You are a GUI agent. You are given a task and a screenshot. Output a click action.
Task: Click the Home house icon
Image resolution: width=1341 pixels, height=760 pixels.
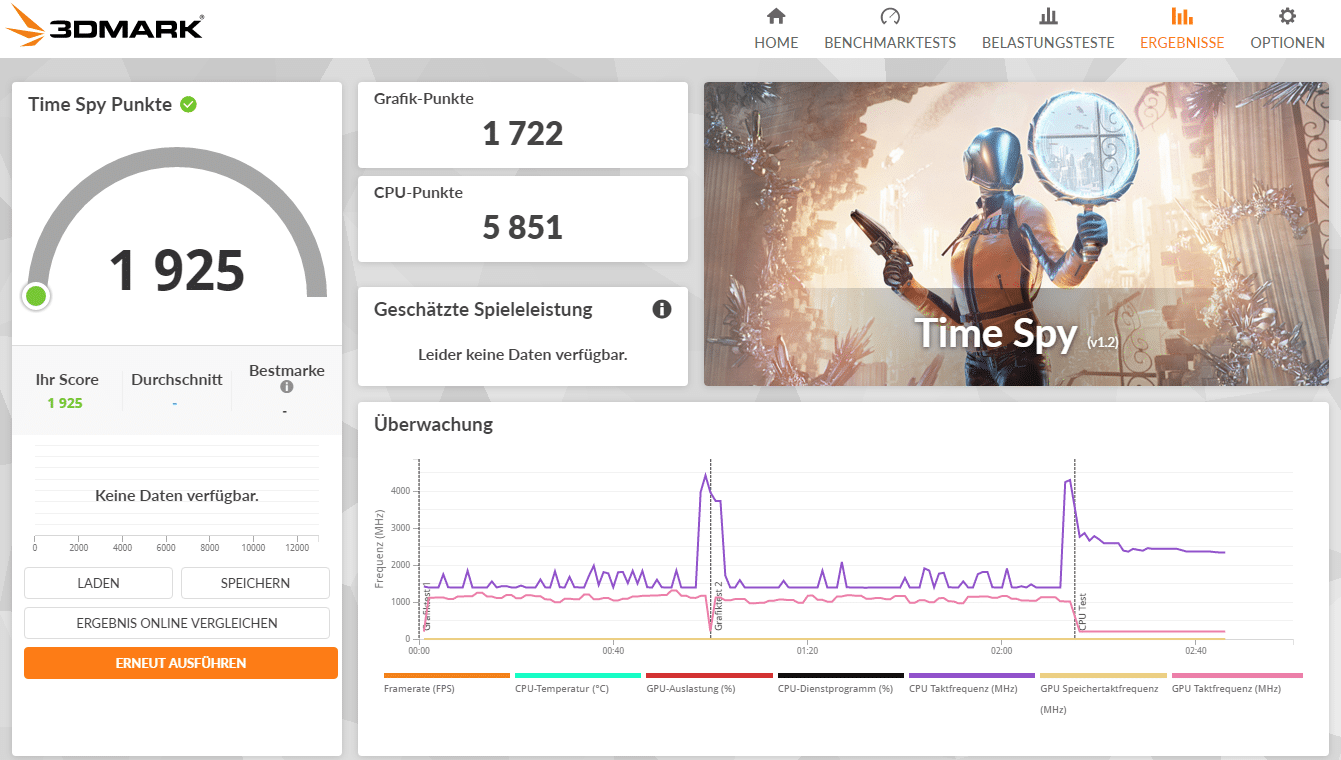pos(776,16)
